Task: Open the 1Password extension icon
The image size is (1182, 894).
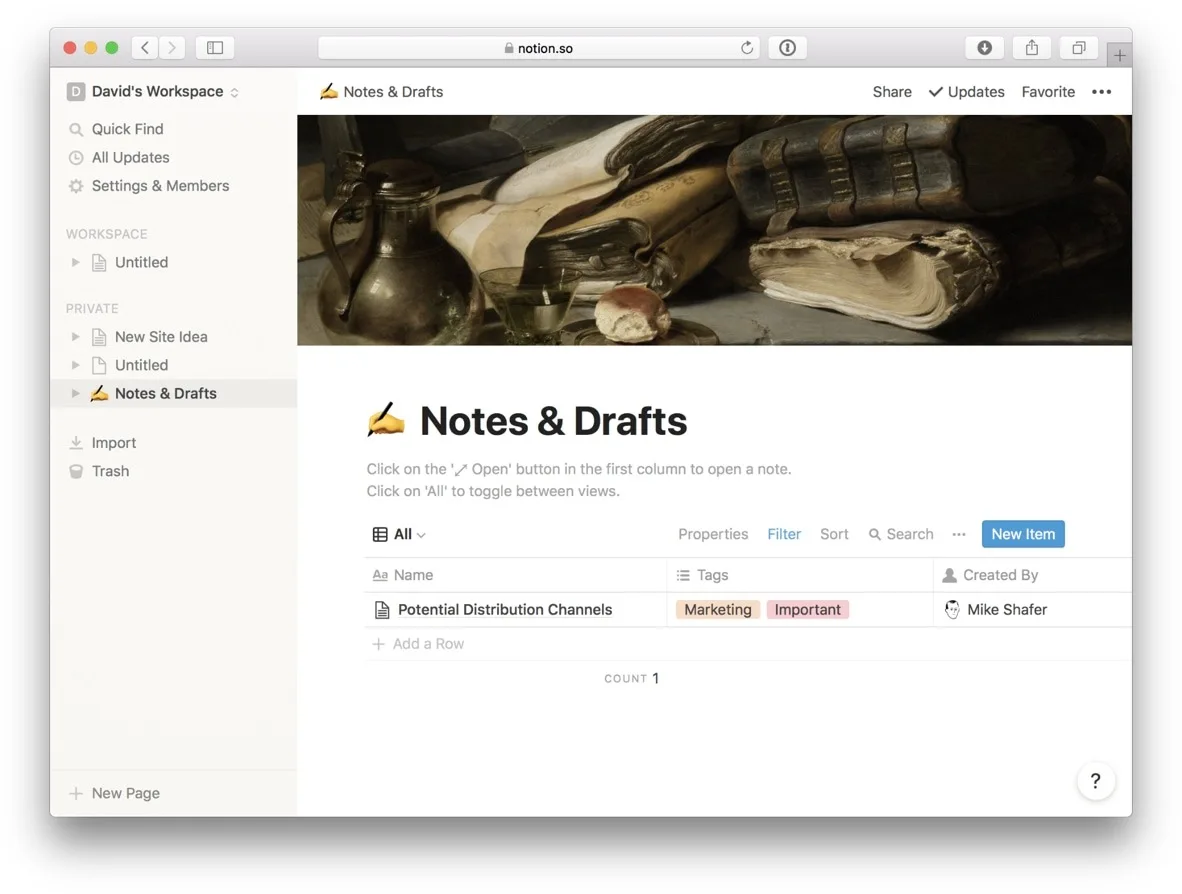Action: [788, 47]
